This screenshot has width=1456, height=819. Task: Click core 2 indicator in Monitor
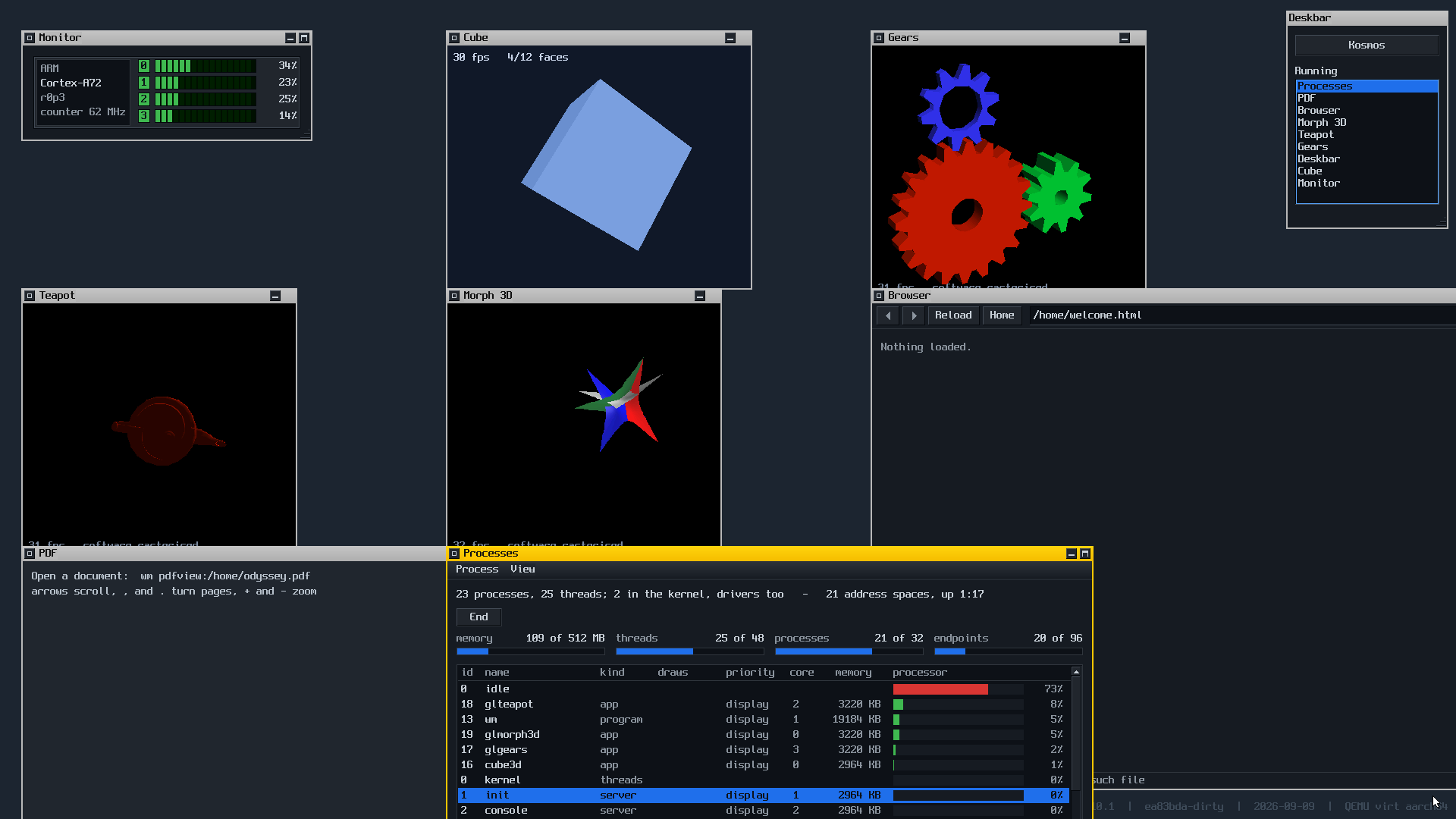[144, 99]
